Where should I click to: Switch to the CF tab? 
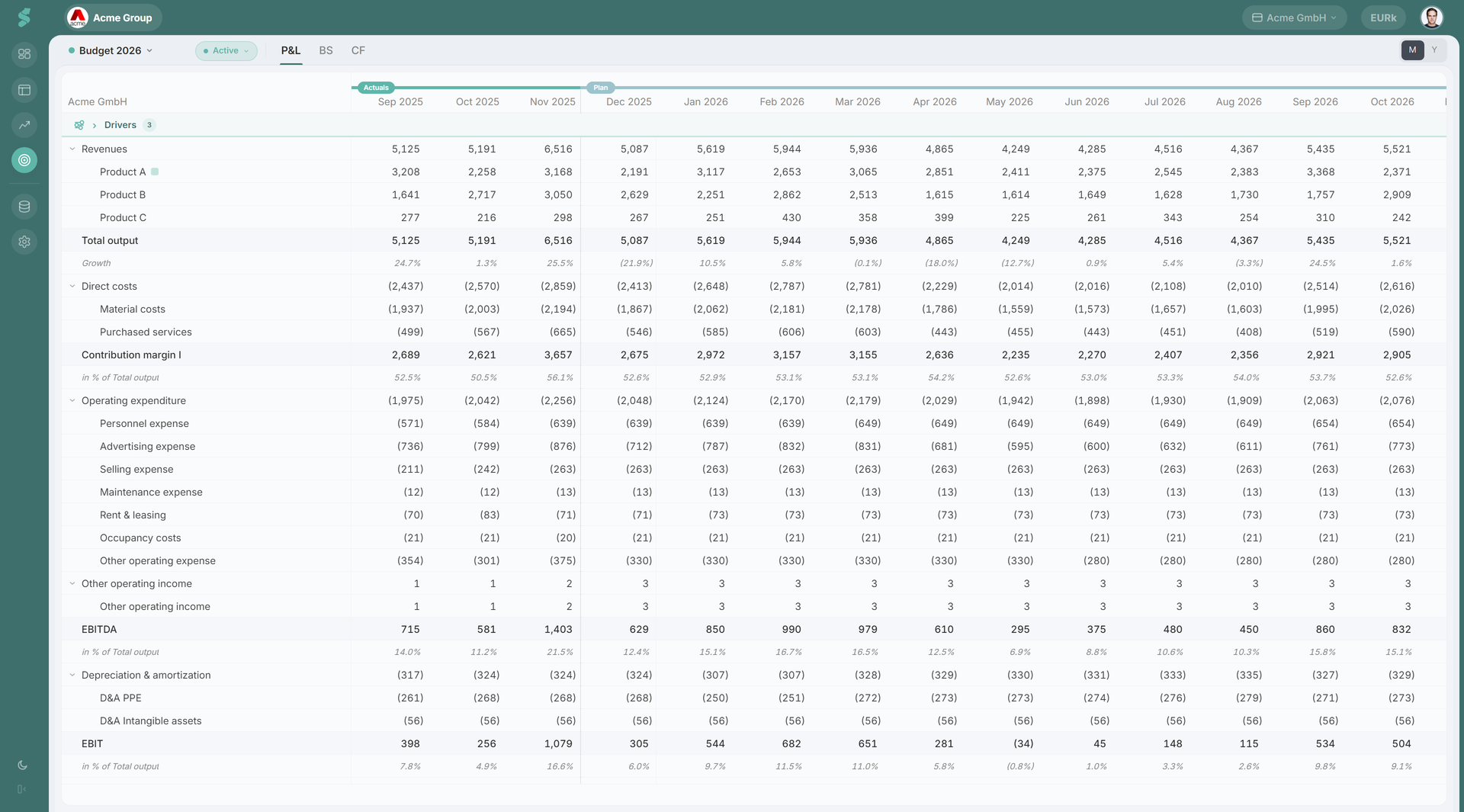tap(358, 50)
